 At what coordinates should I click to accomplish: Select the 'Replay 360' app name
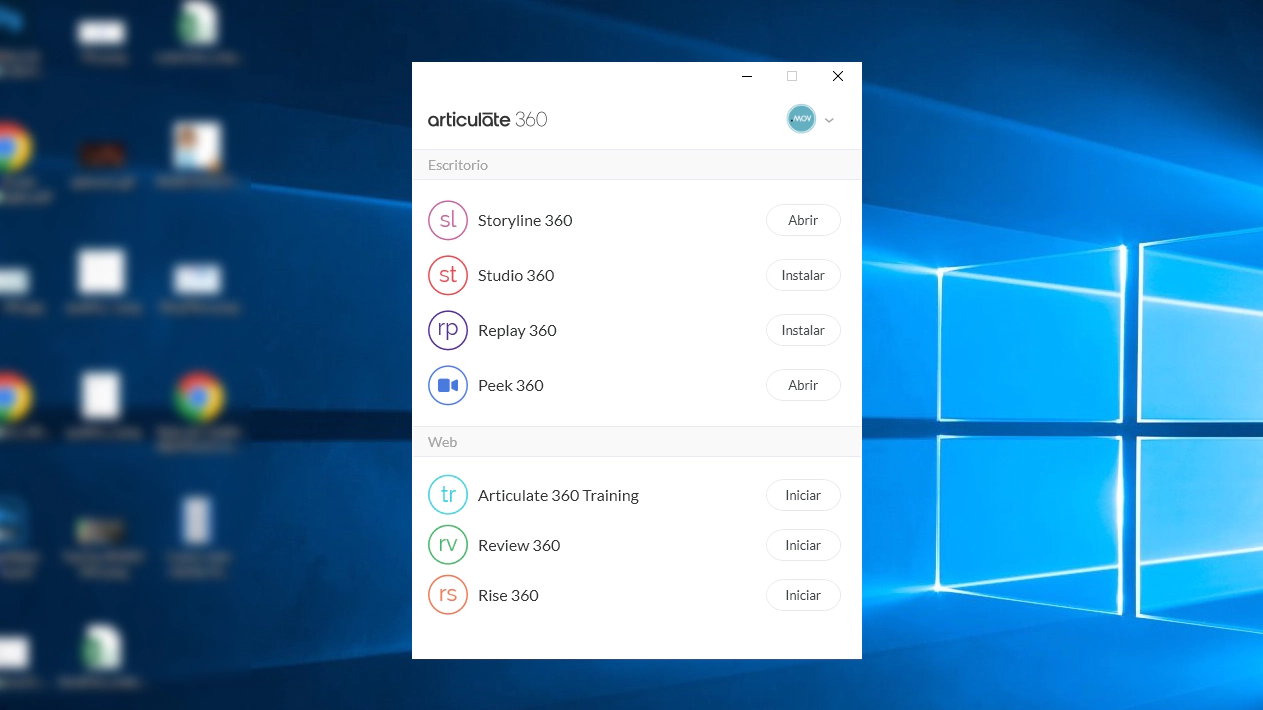517,330
